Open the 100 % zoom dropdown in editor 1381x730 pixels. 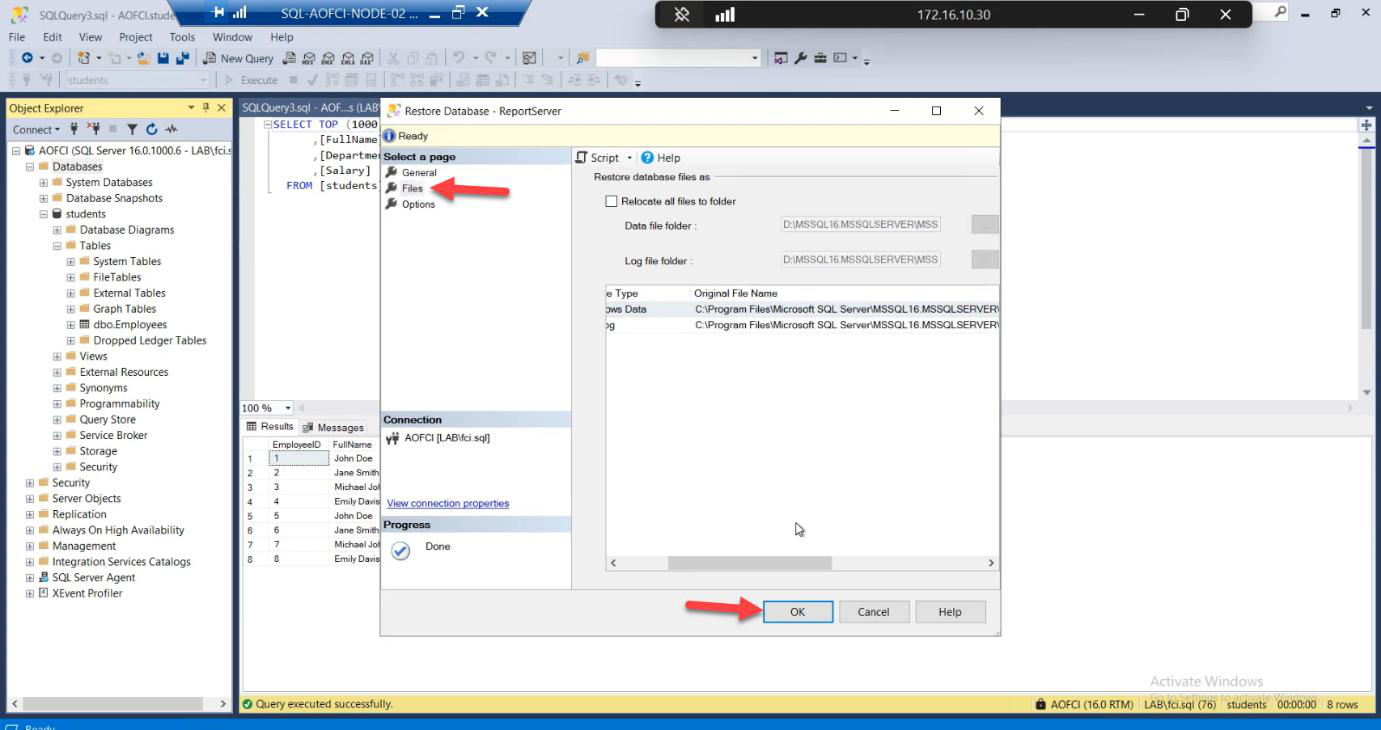(x=289, y=408)
